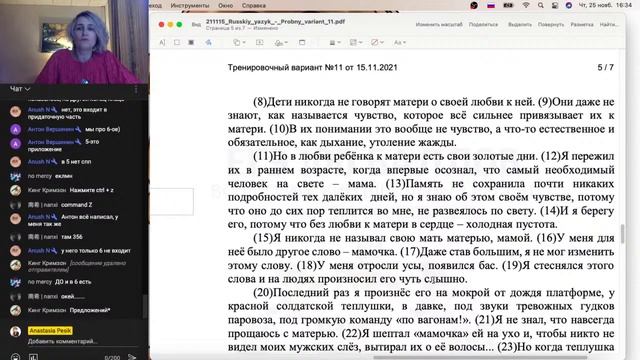Screen dimensions: 640x360
Task: Click the Wi-Fi status icon
Action: (x=526, y=5)
